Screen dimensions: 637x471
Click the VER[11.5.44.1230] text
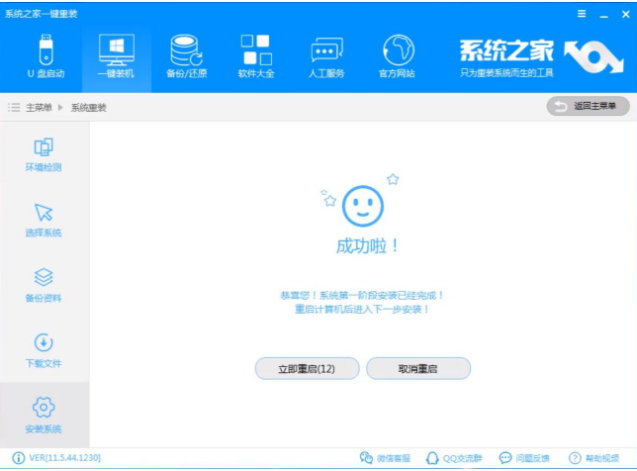(x=65, y=458)
